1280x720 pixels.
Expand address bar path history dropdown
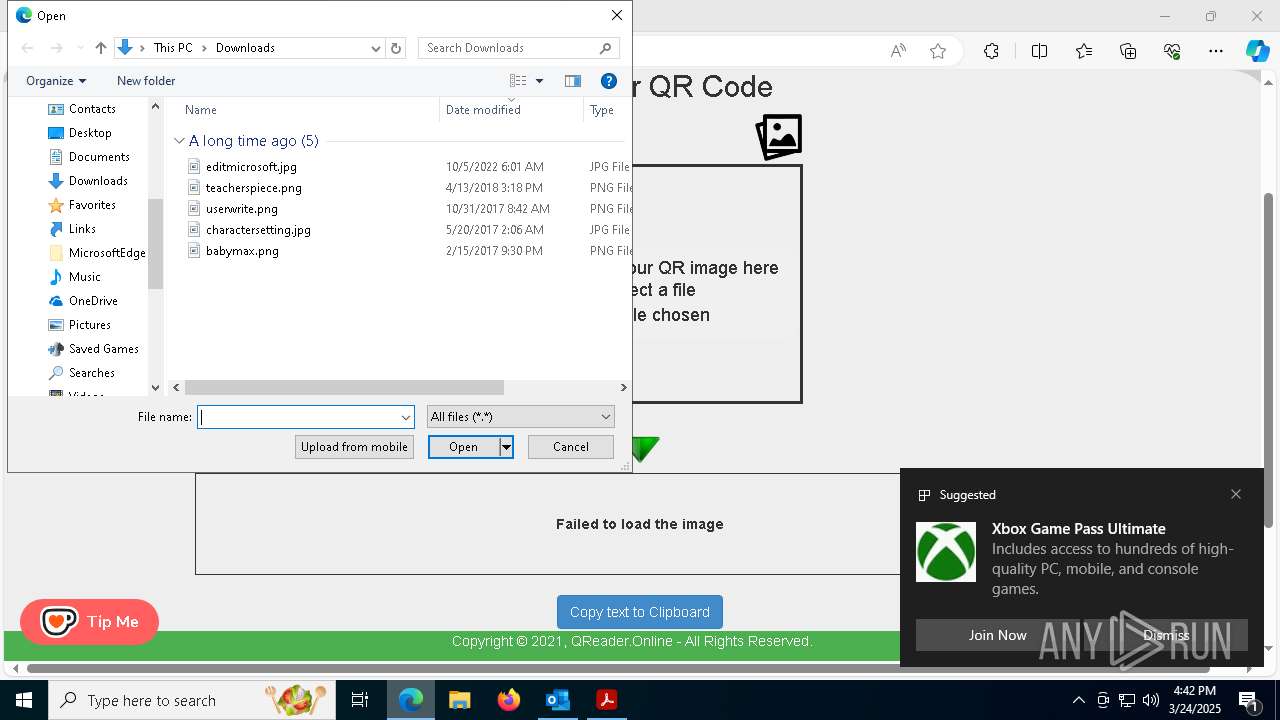[x=376, y=48]
